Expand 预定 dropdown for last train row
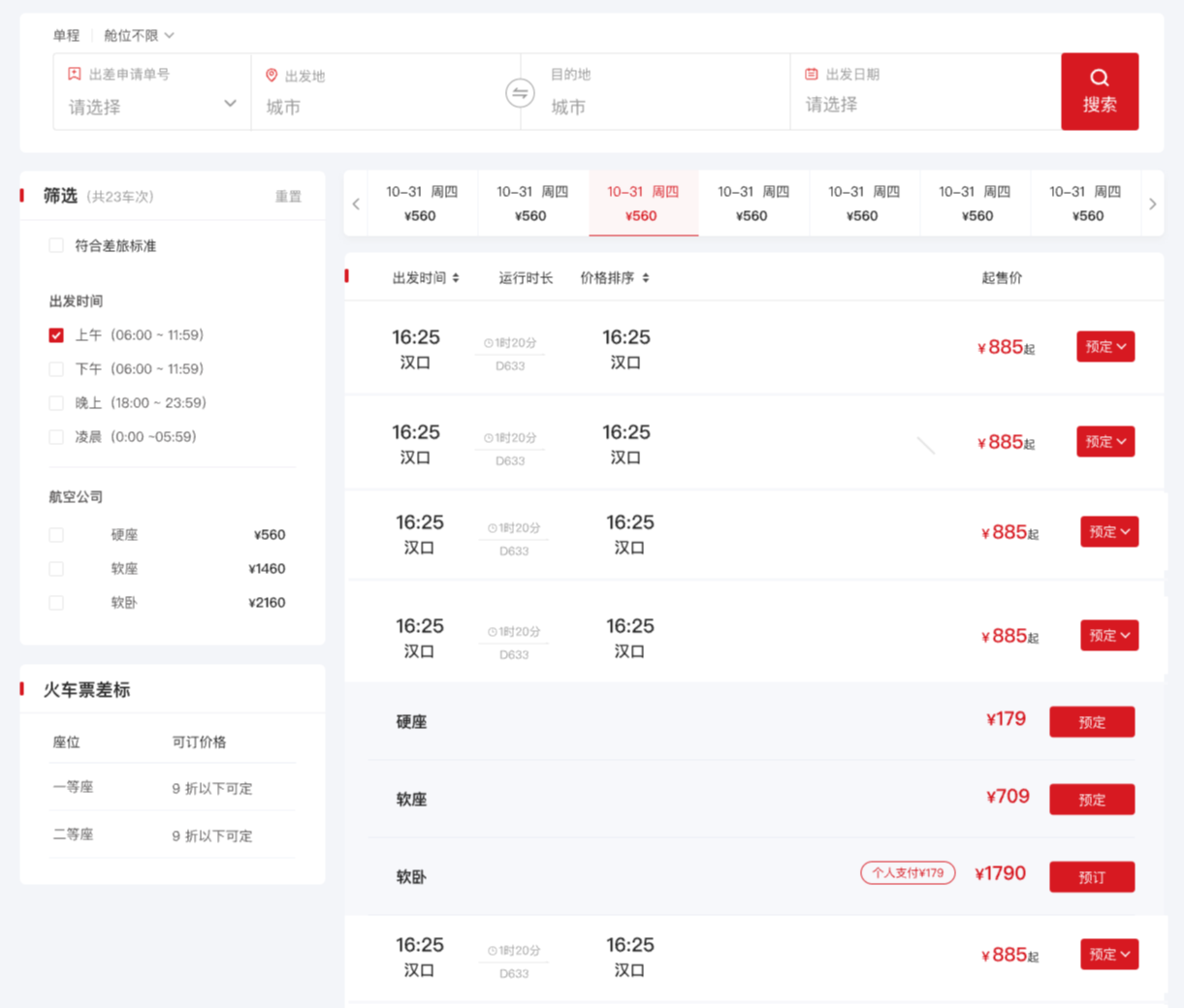Image resolution: width=1184 pixels, height=1008 pixels. click(x=1109, y=955)
